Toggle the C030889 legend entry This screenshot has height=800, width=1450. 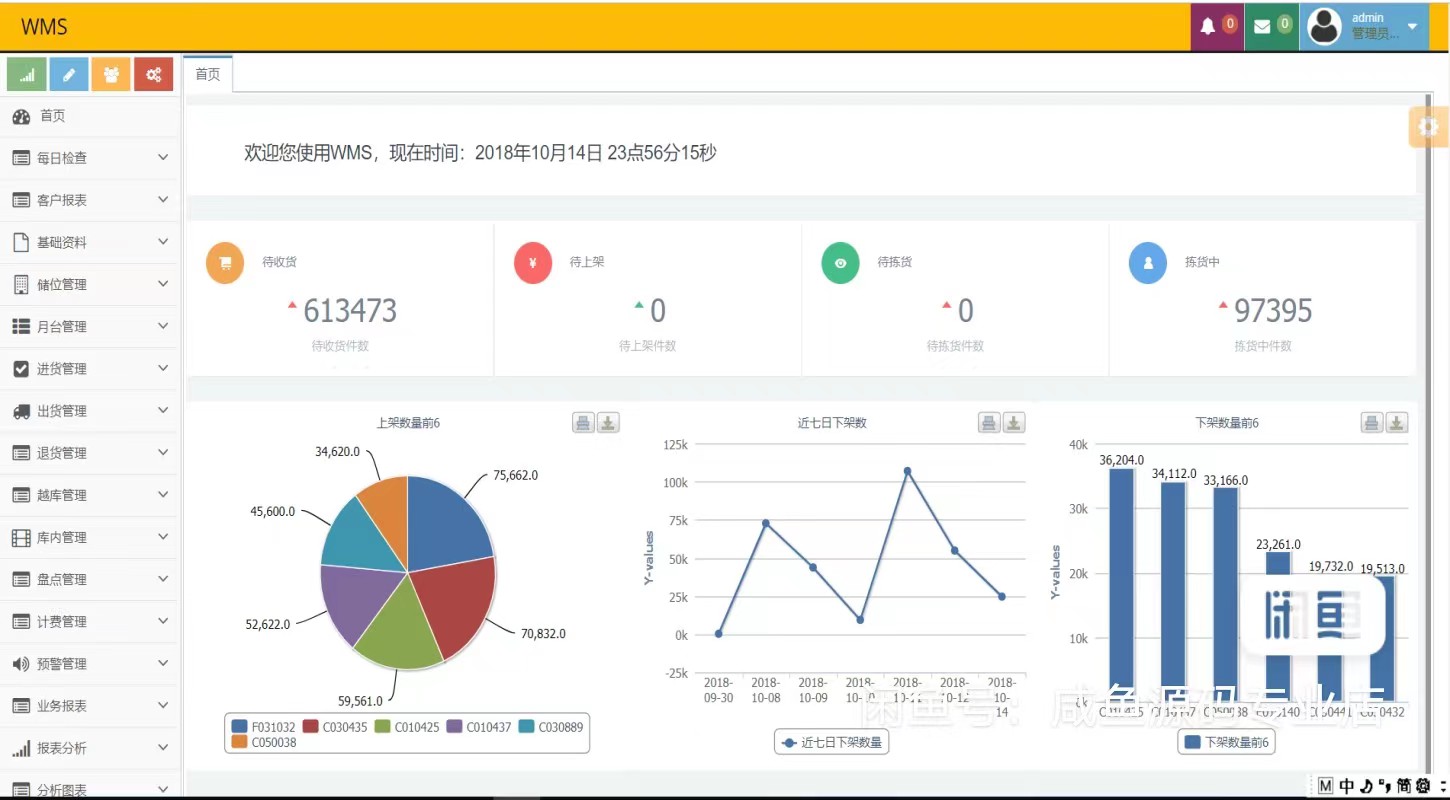551,727
